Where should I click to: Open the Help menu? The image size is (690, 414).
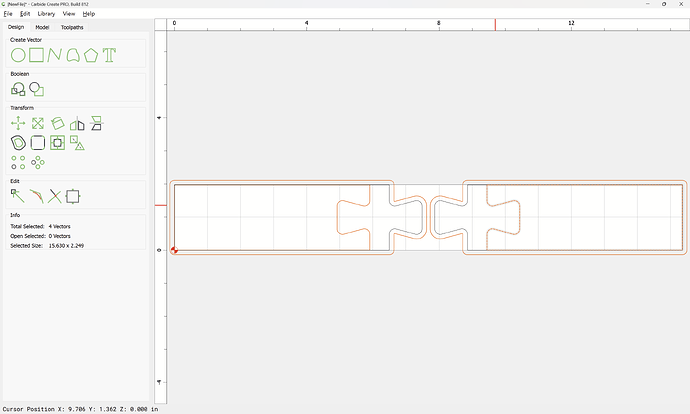[89, 14]
